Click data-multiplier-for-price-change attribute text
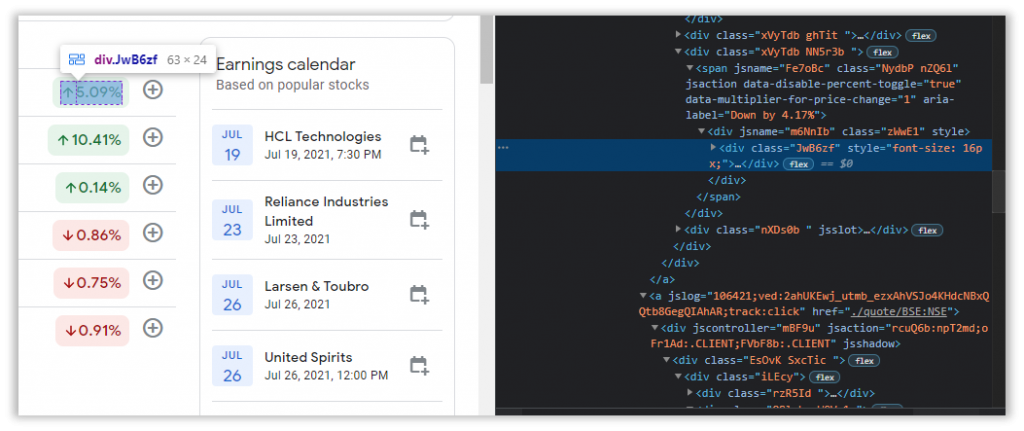The height and width of the screenshot is (431, 1024). 803,99
